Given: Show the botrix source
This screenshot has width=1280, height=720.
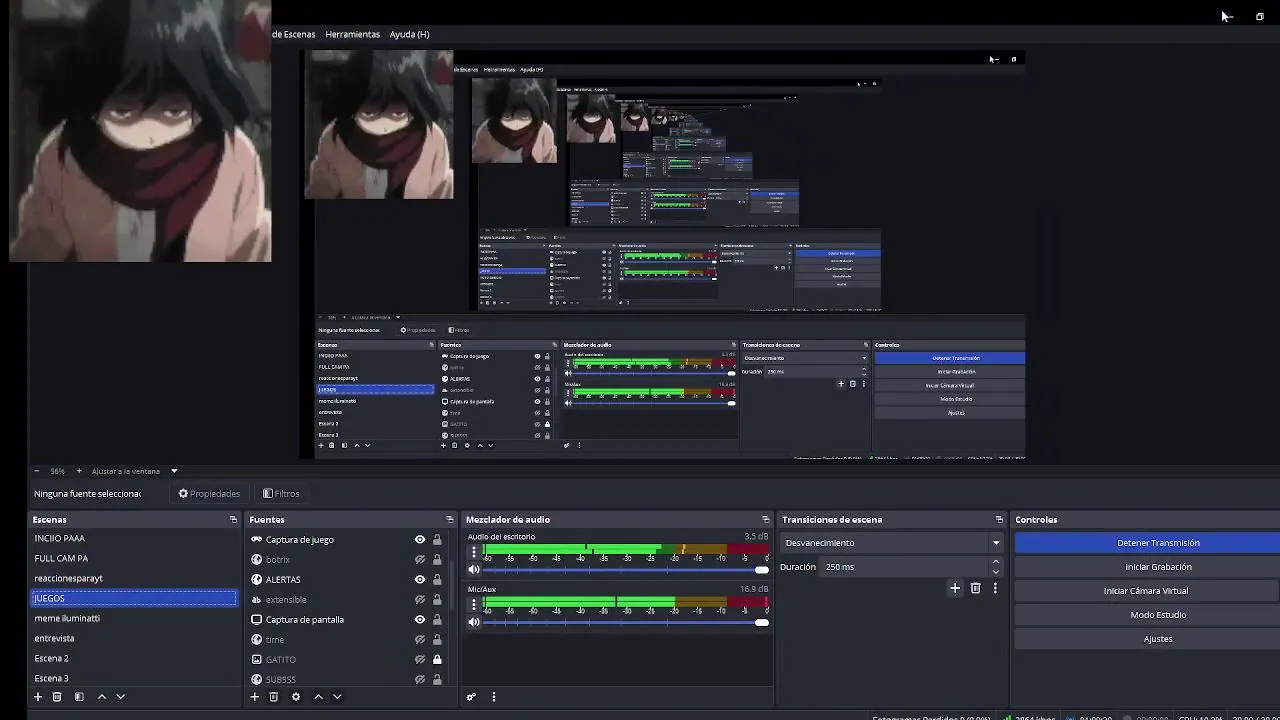Looking at the screenshot, I should coord(420,559).
